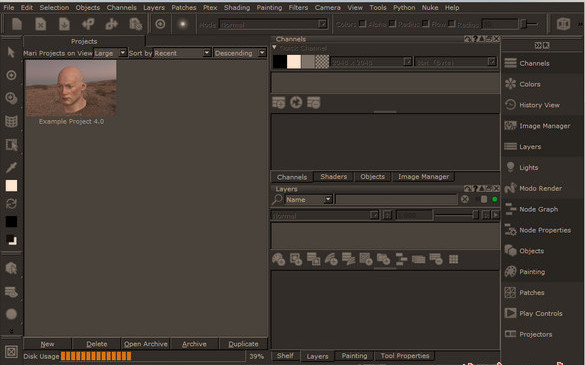Open the brush Mode Normal dropdown
Image resolution: width=585 pixels, height=365 pixels.
click(x=273, y=25)
